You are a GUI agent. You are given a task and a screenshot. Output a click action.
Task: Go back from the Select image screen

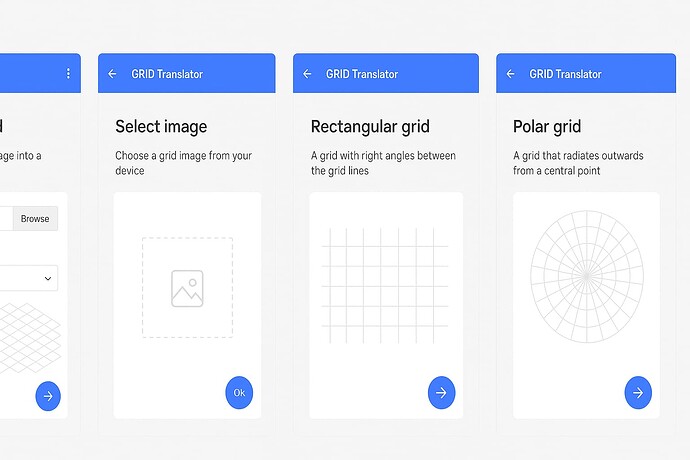[112, 74]
